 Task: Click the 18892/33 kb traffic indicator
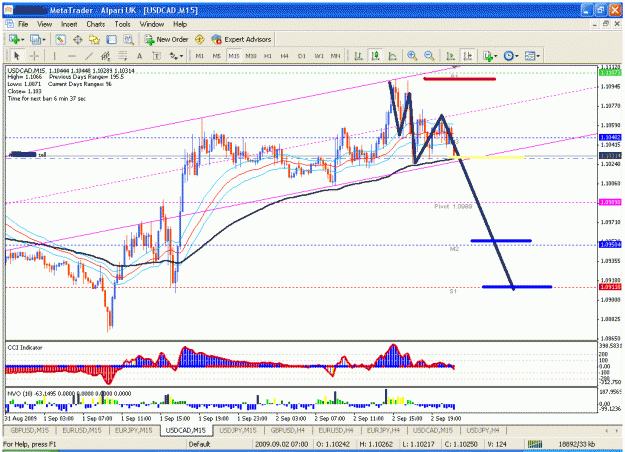click(x=576, y=444)
